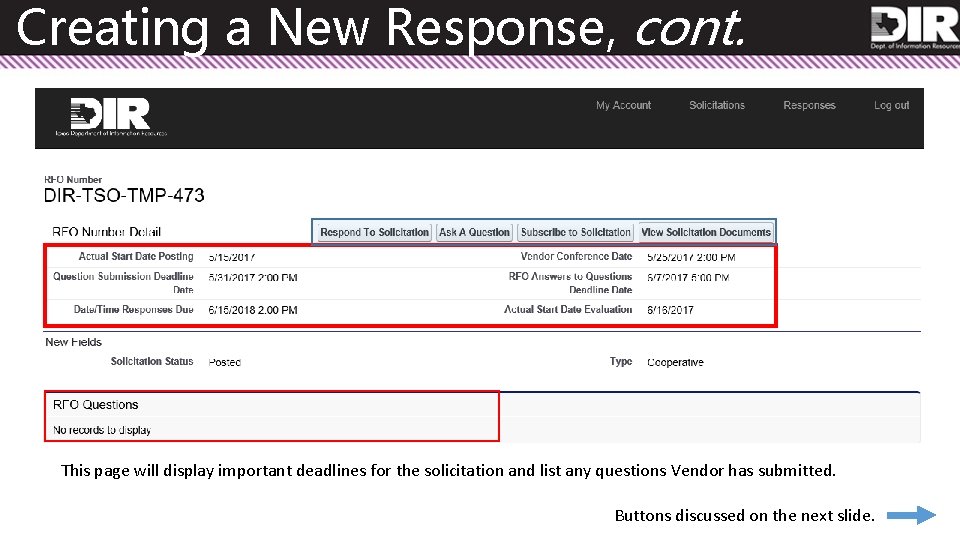Viewport: 960px width, 540px height.
Task: Select the Cooperative type value
Action: click(675, 362)
